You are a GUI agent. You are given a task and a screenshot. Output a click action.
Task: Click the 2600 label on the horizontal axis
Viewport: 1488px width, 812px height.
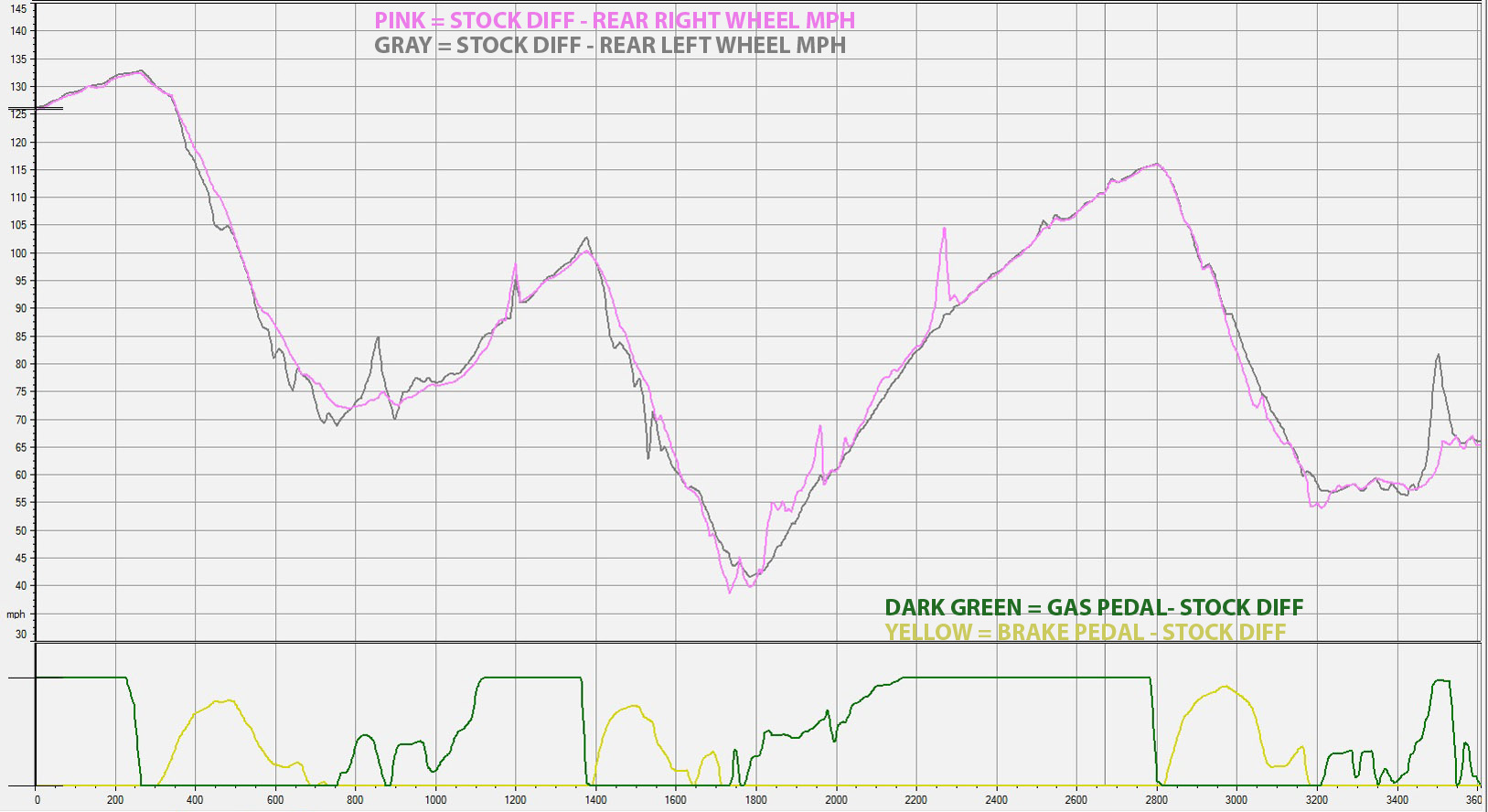[x=1076, y=800]
